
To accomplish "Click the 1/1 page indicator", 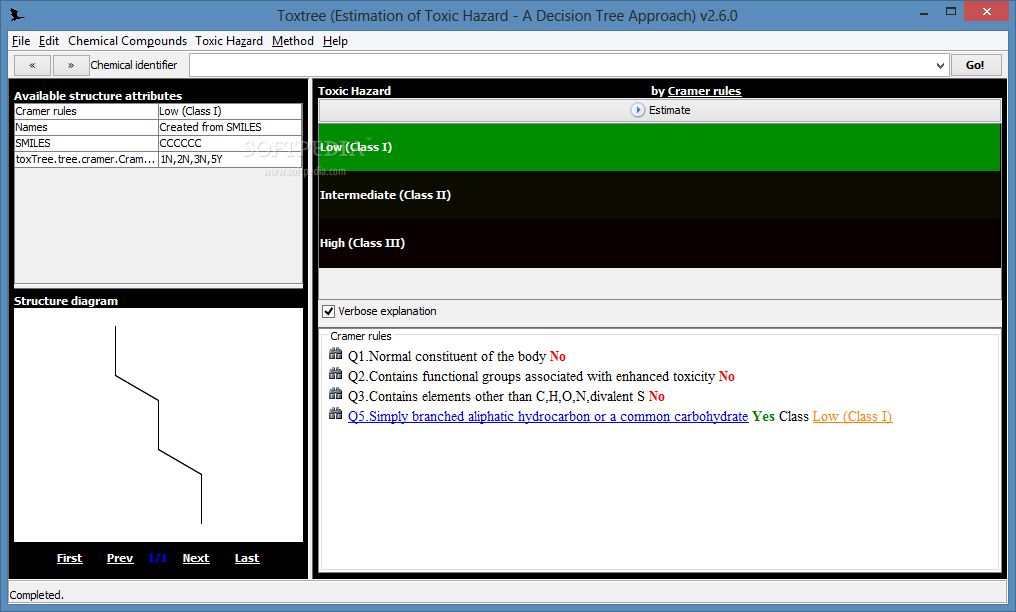I will tap(157, 558).
